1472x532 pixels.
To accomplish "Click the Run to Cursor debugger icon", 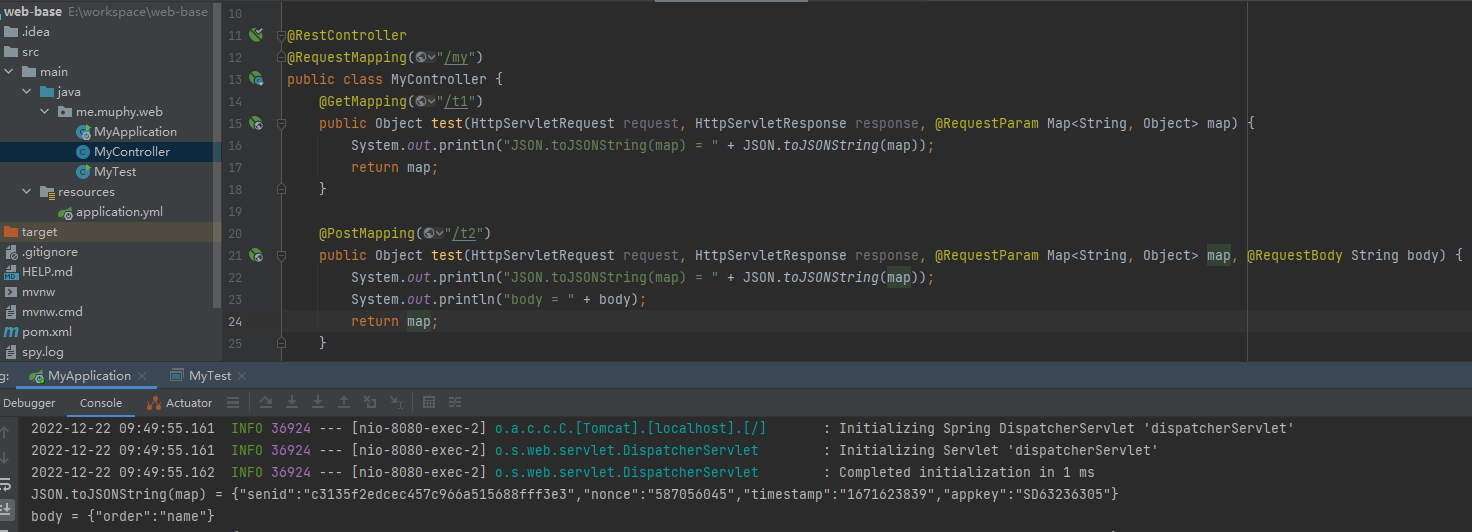I will click(396, 403).
